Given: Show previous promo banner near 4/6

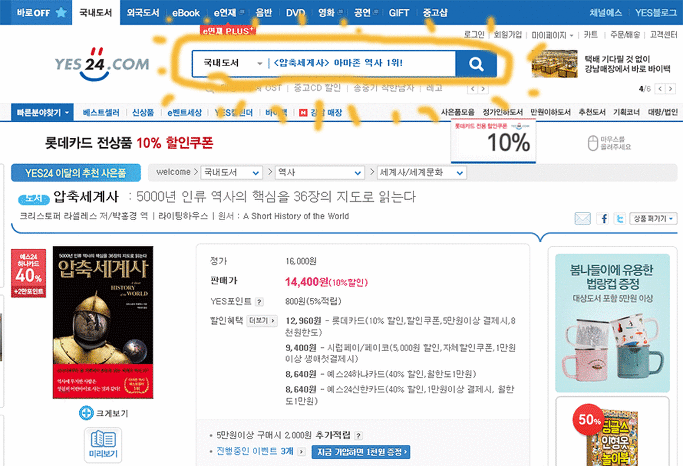Looking at the screenshot, I should point(660,89).
